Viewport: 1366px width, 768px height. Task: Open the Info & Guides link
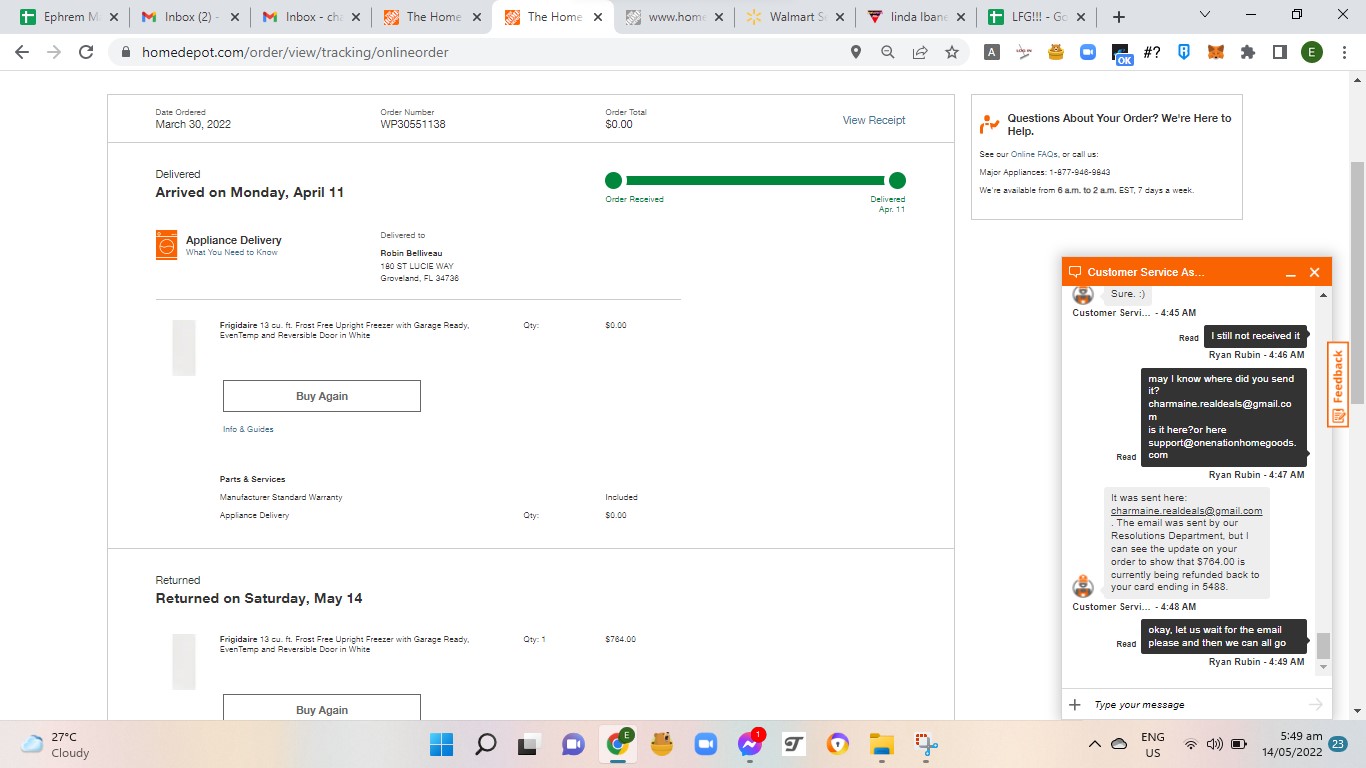[x=248, y=429]
